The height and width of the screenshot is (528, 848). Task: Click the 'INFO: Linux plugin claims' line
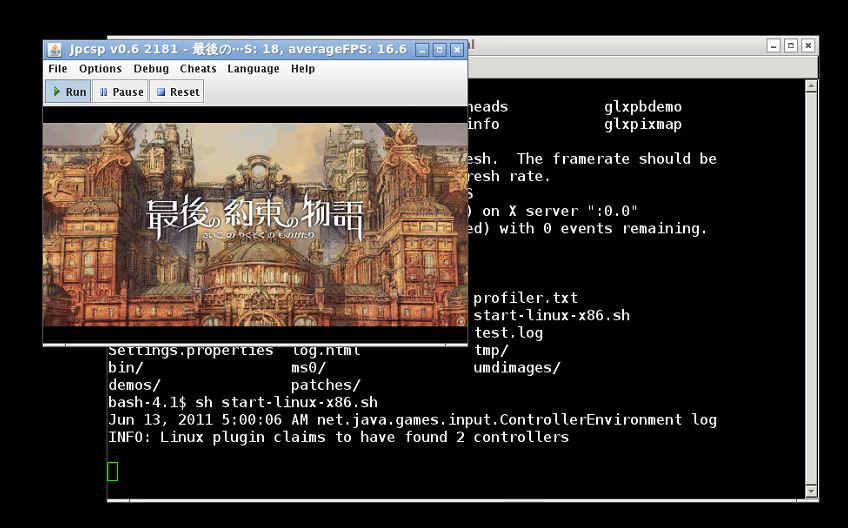point(339,437)
